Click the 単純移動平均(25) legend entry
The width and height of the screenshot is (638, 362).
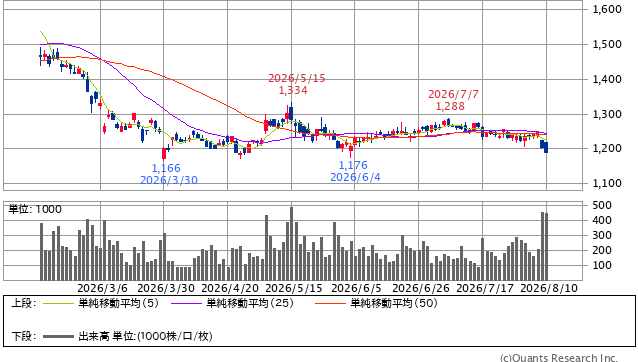click(x=250, y=303)
